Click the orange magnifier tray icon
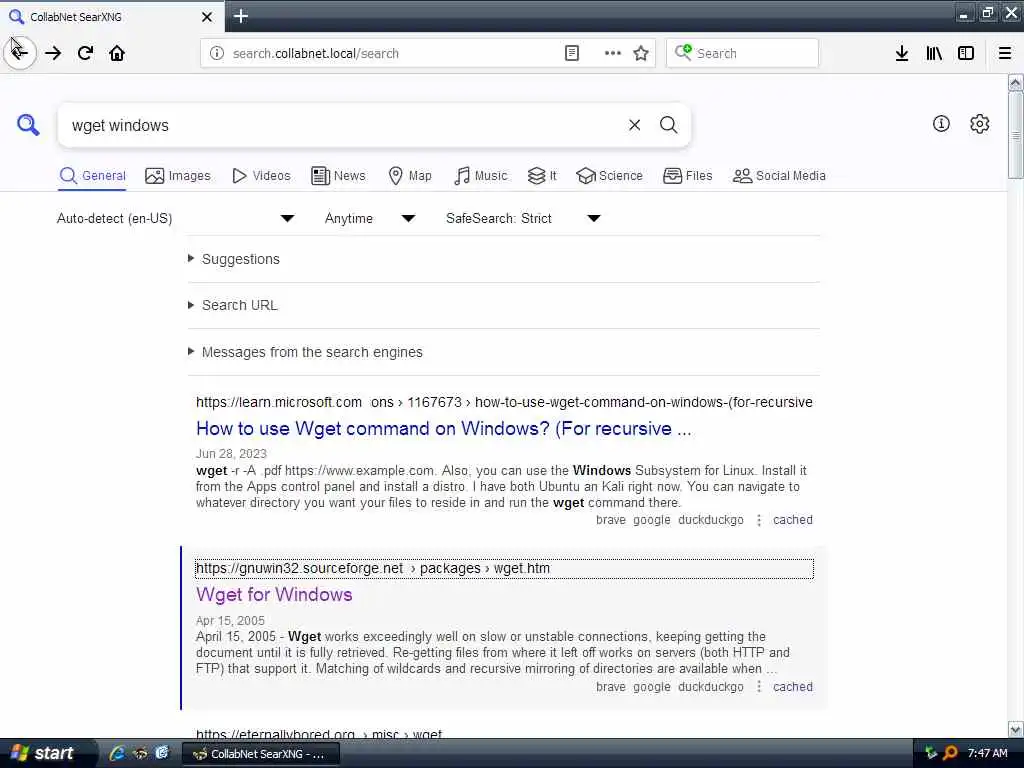Image resolution: width=1024 pixels, height=768 pixels. pyautogui.click(x=950, y=753)
